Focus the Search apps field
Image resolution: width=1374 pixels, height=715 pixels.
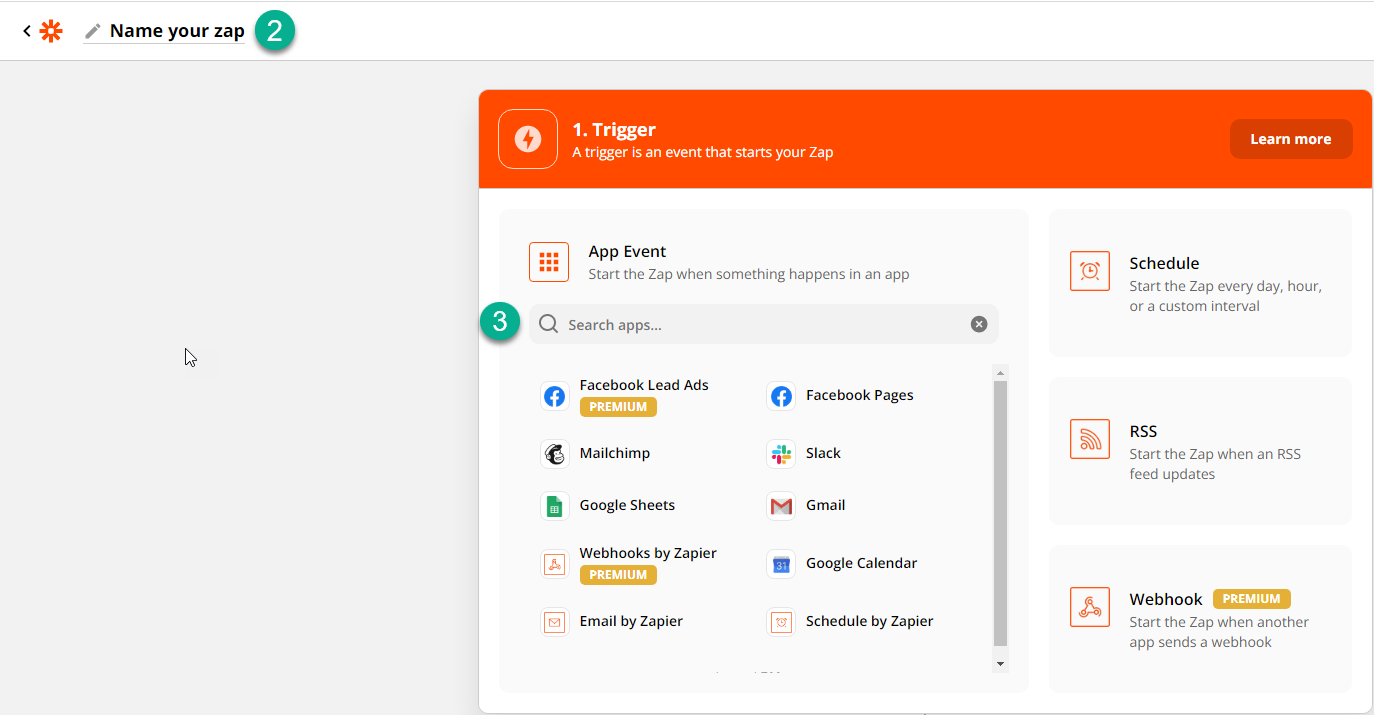[764, 324]
